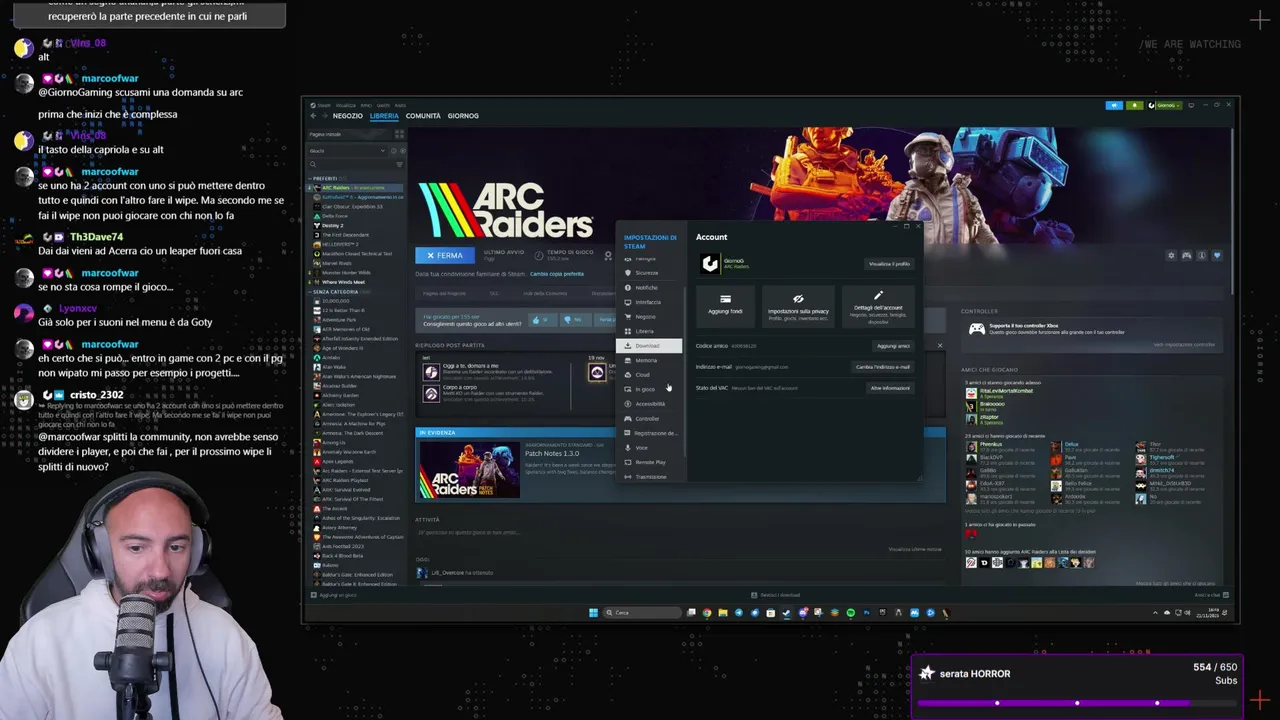Image resolution: width=1280 pixels, height=720 pixels.
Task: Open the Patch Notes 1.3.0 thumbnail
Action: (x=469, y=468)
